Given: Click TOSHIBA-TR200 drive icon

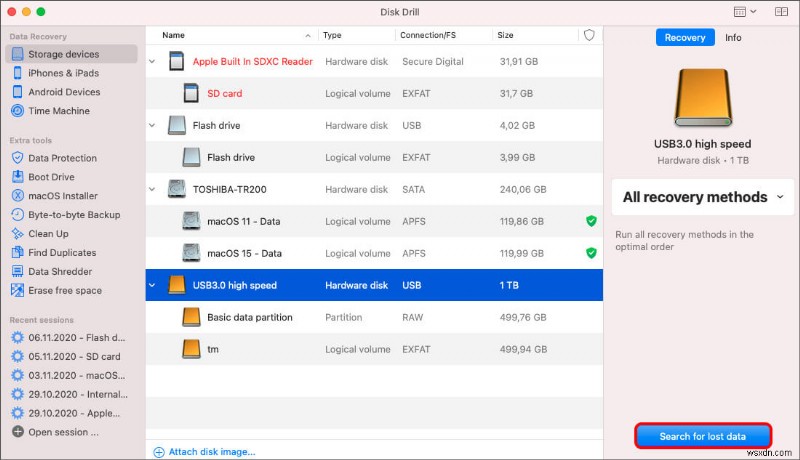Looking at the screenshot, I should [177, 189].
